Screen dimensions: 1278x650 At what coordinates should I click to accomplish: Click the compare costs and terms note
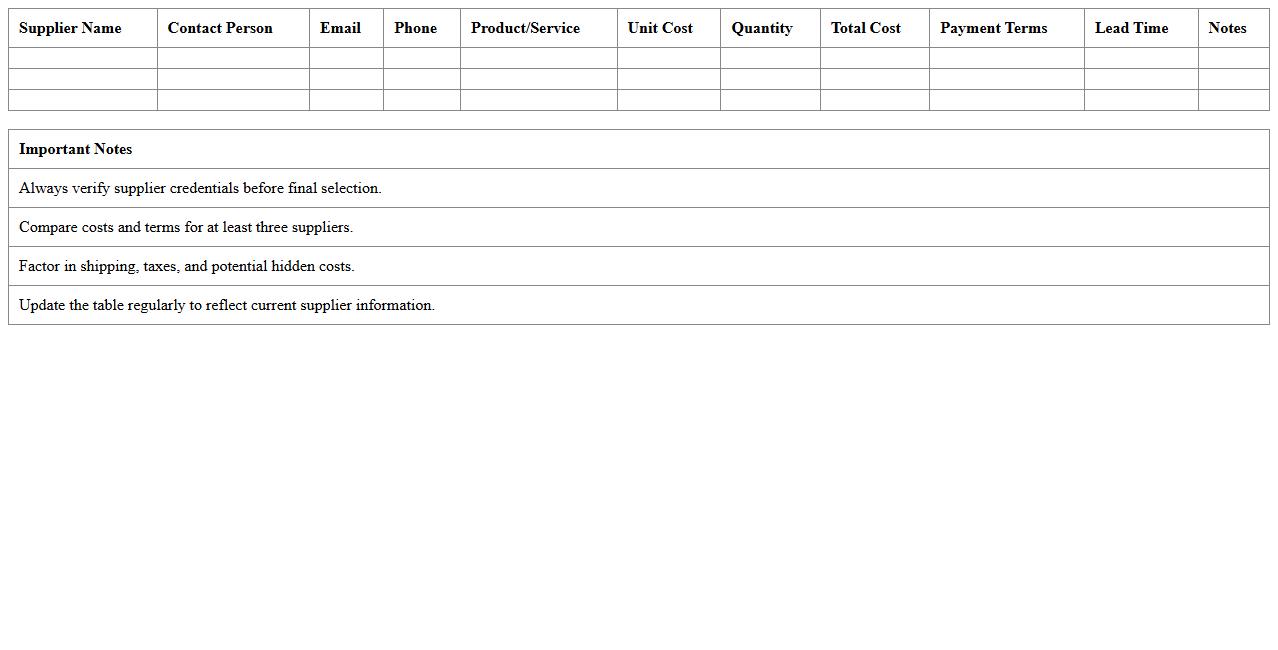tap(186, 227)
